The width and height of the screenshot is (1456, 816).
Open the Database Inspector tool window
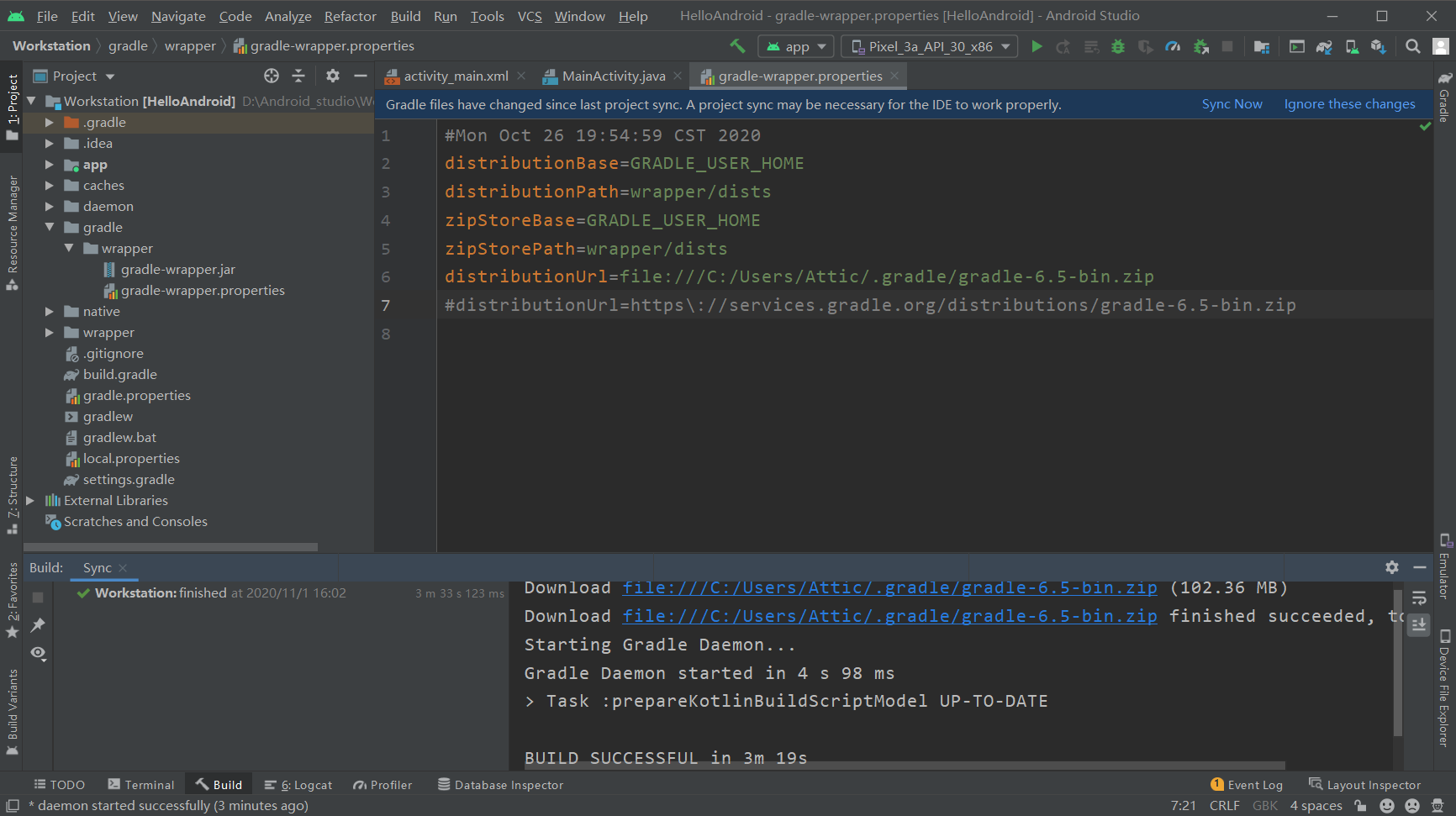[501, 784]
